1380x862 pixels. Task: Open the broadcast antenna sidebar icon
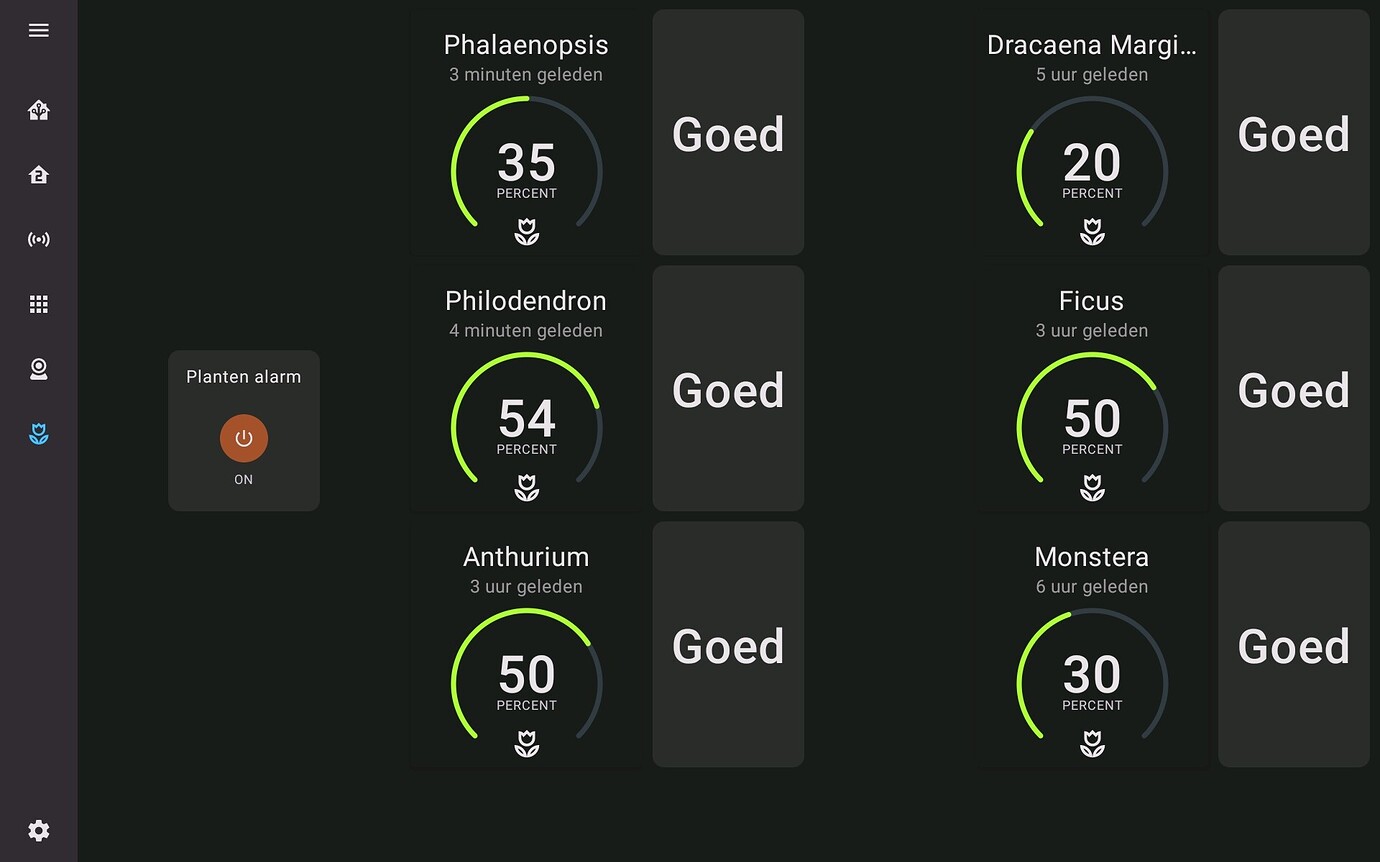[x=38, y=239]
